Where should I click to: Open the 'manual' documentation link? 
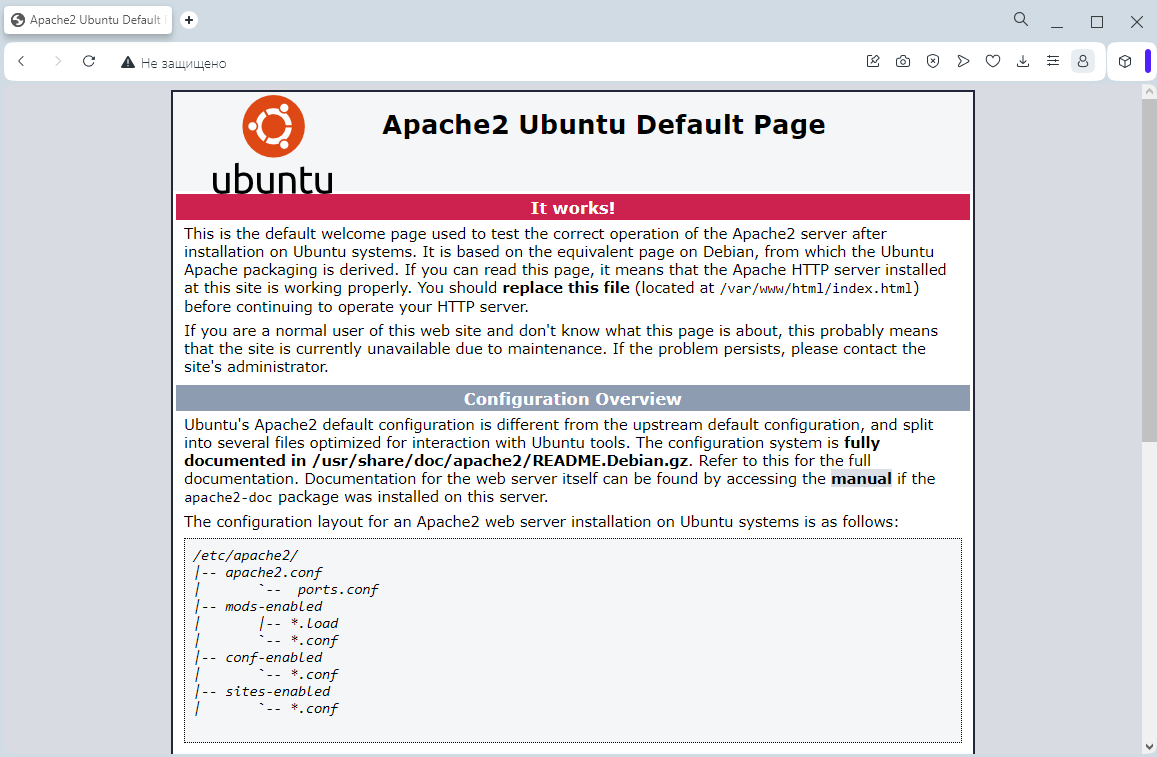pyautogui.click(x=861, y=478)
